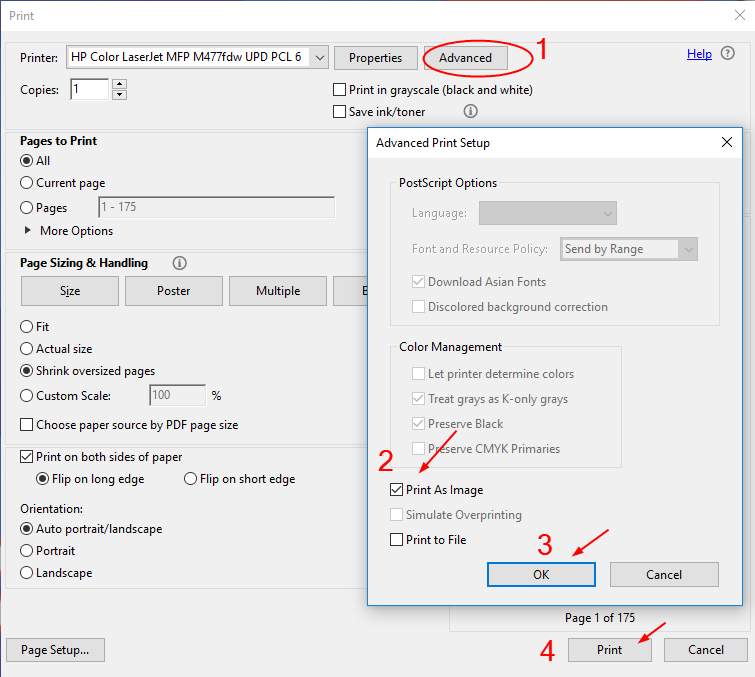Decrease copies with the down arrow

(120, 95)
